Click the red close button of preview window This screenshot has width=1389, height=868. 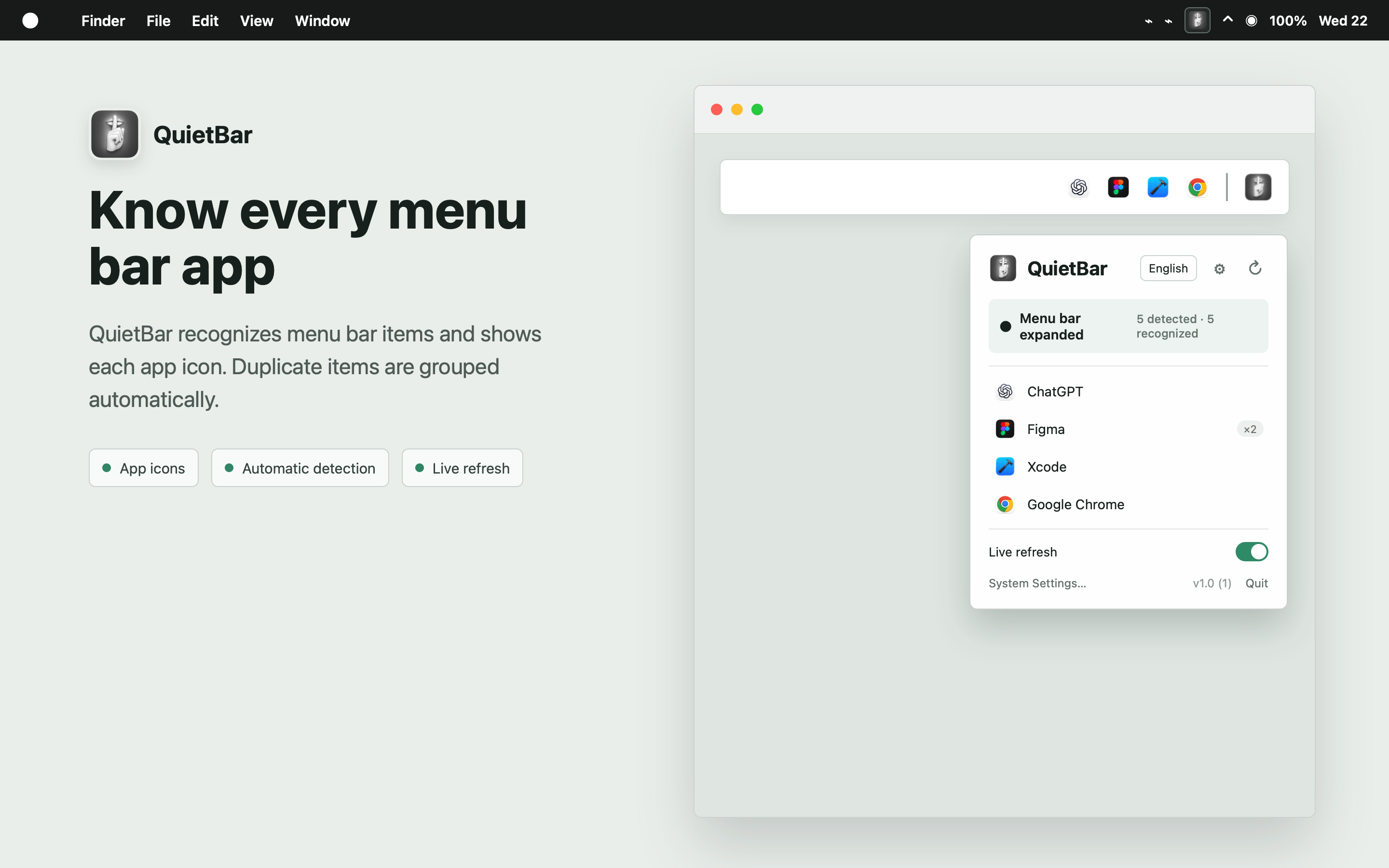716,109
